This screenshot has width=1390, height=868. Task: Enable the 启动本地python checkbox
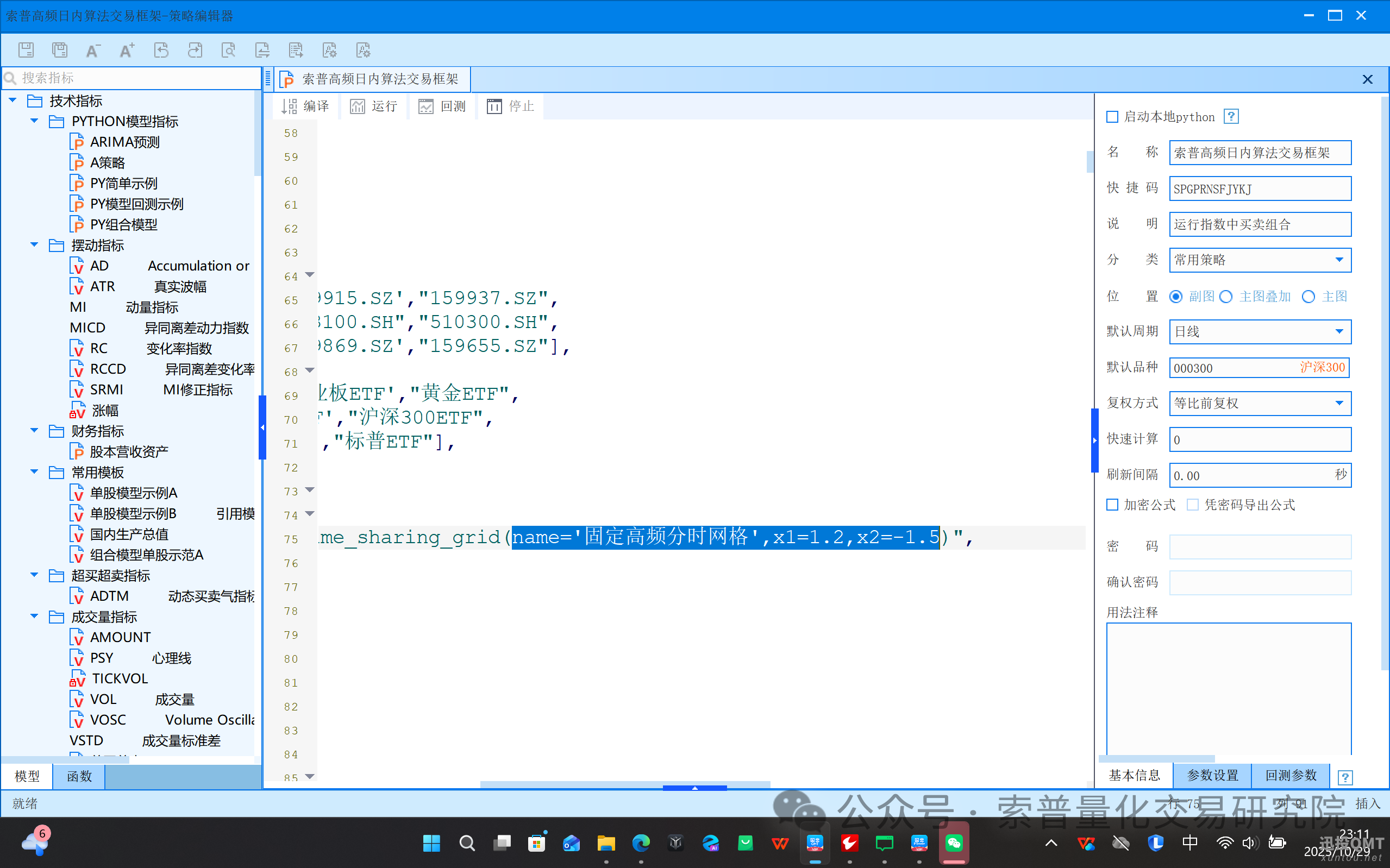[x=1112, y=117]
